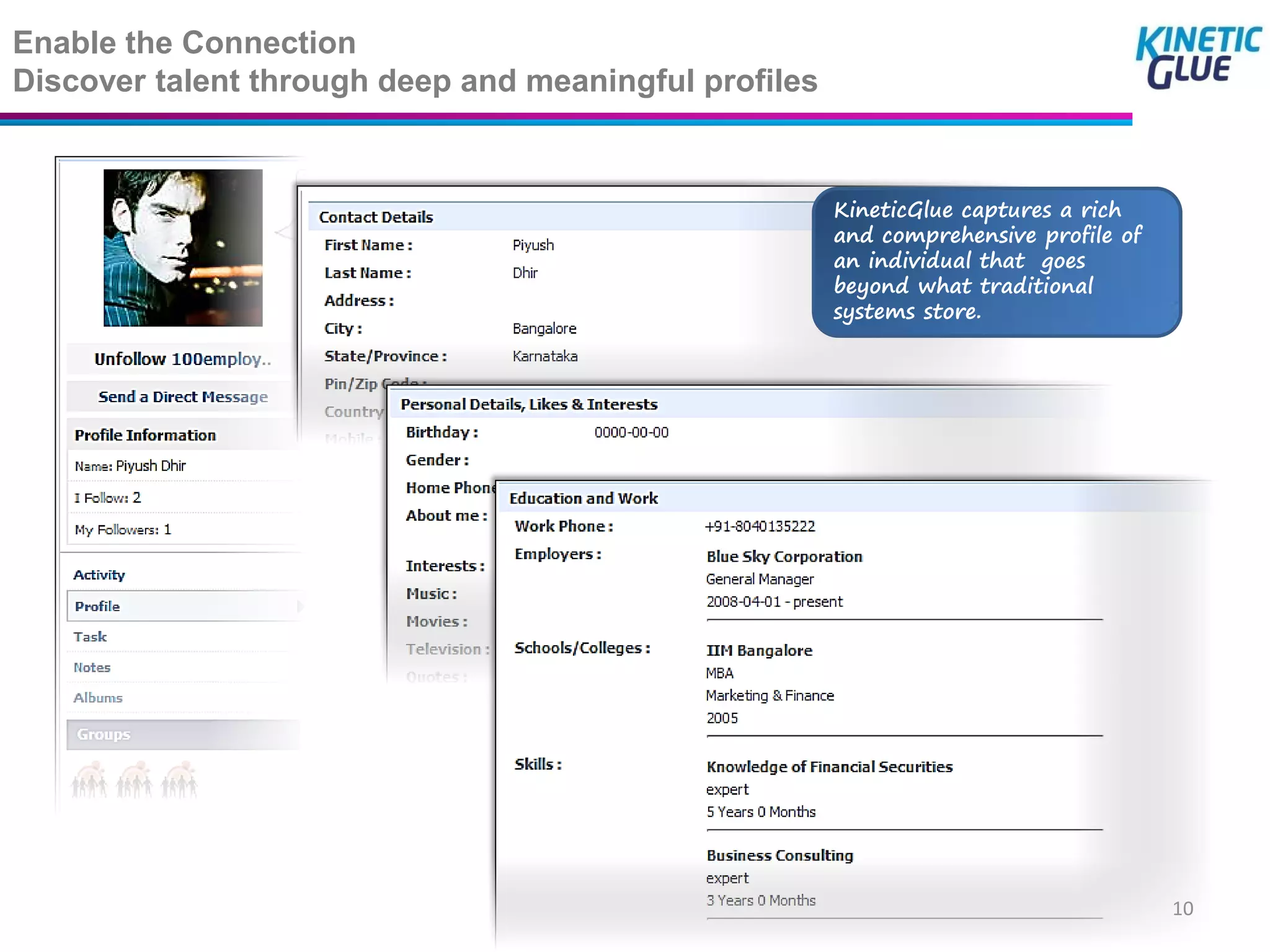Click the blue KineticGlue callout box

point(997,262)
